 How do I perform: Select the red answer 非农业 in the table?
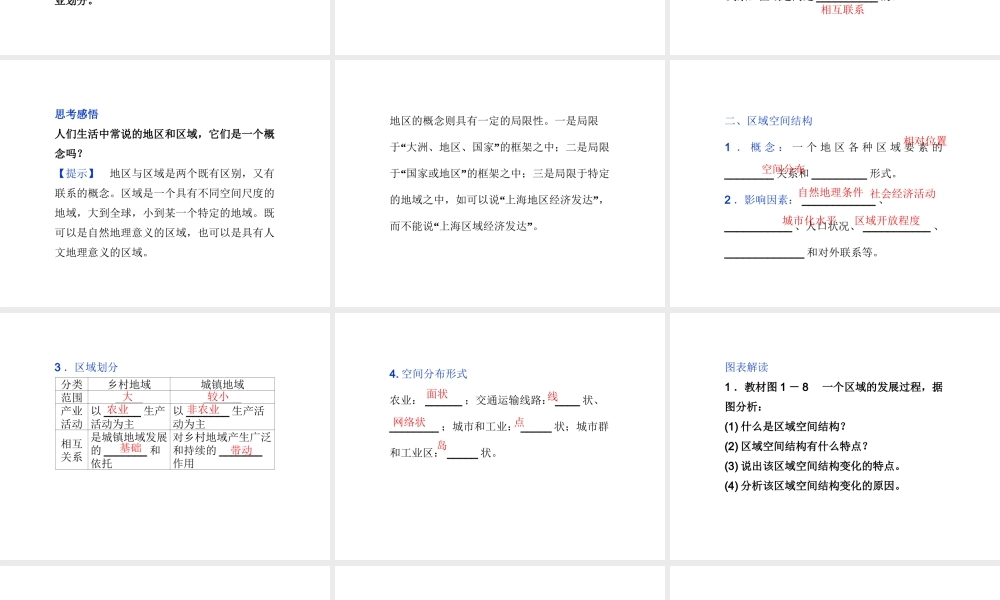[x=202, y=410]
